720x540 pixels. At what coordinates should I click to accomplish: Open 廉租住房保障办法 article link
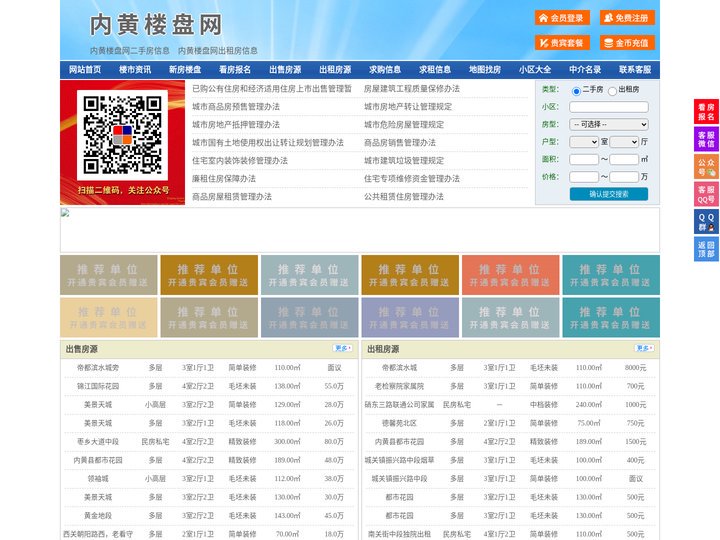click(x=224, y=179)
